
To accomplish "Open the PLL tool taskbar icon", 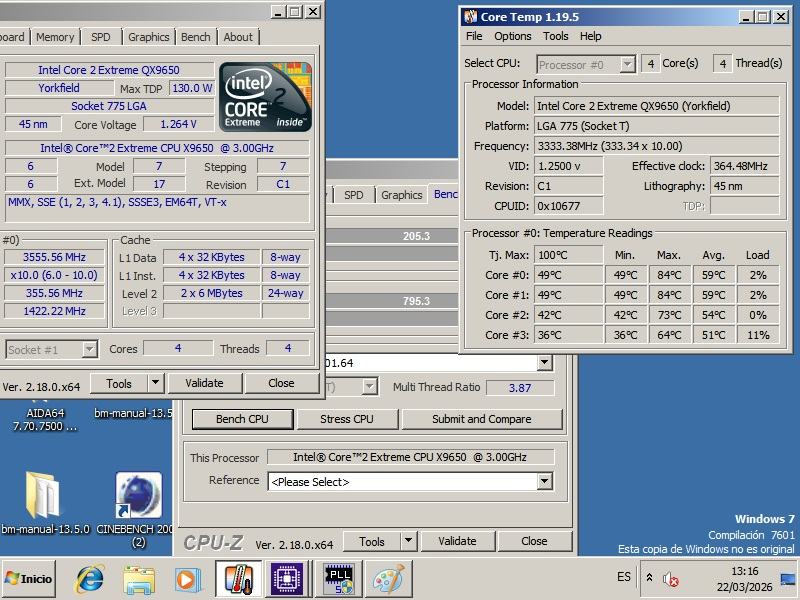I will pyautogui.click(x=339, y=579).
